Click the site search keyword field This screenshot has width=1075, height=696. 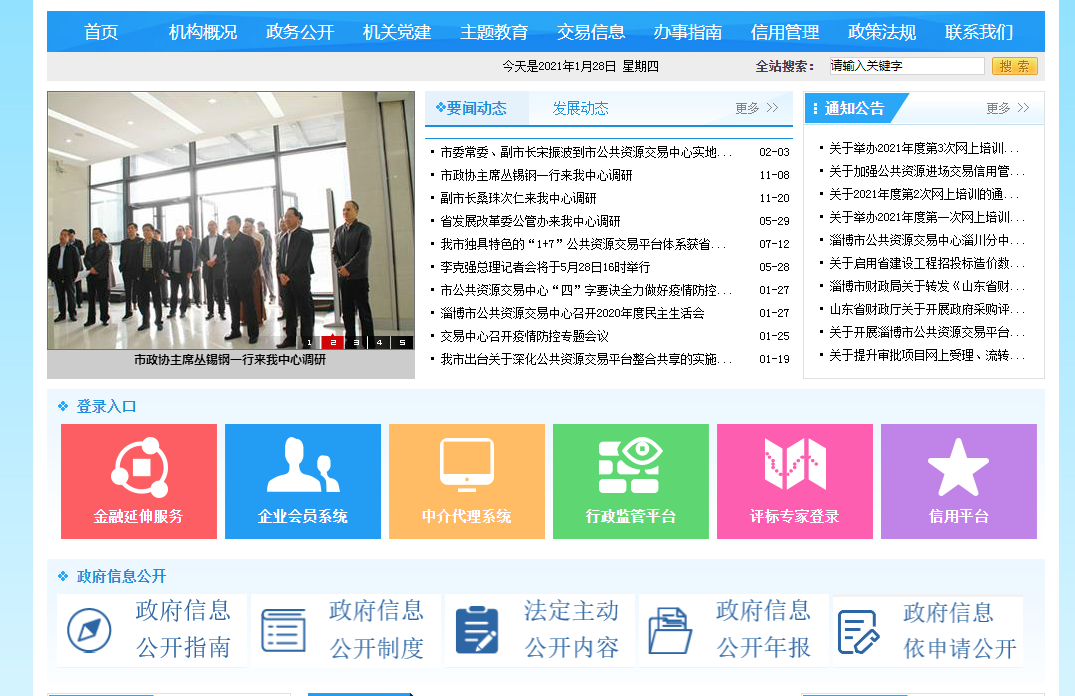tap(905, 66)
